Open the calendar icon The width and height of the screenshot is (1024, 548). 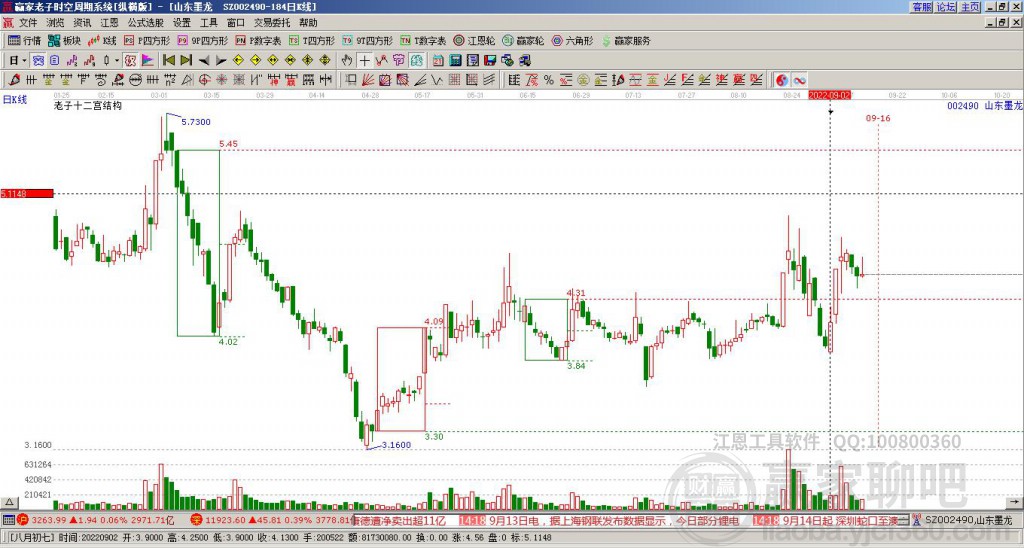(x=438, y=61)
